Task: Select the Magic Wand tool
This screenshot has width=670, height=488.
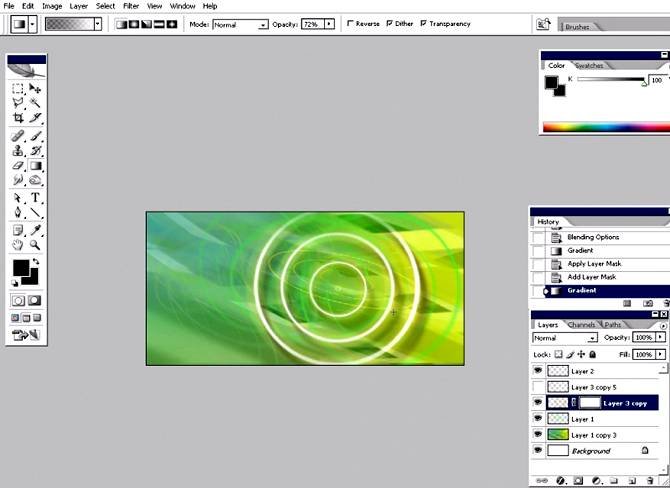Action: point(35,103)
